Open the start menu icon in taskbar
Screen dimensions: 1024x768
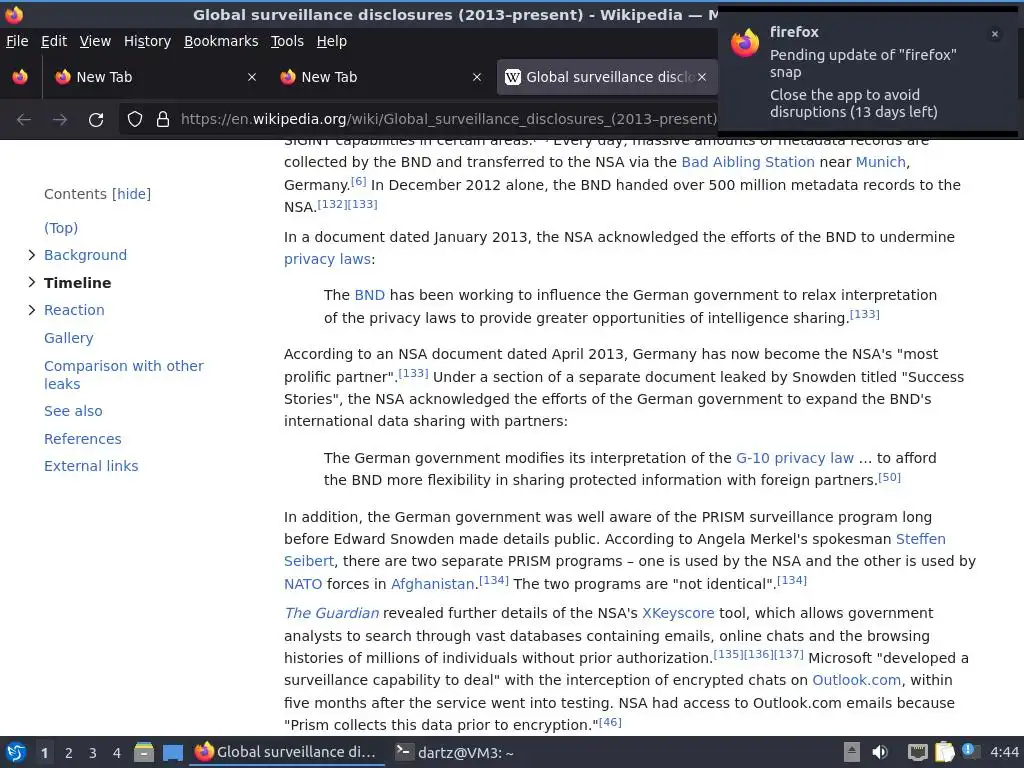pos(16,753)
